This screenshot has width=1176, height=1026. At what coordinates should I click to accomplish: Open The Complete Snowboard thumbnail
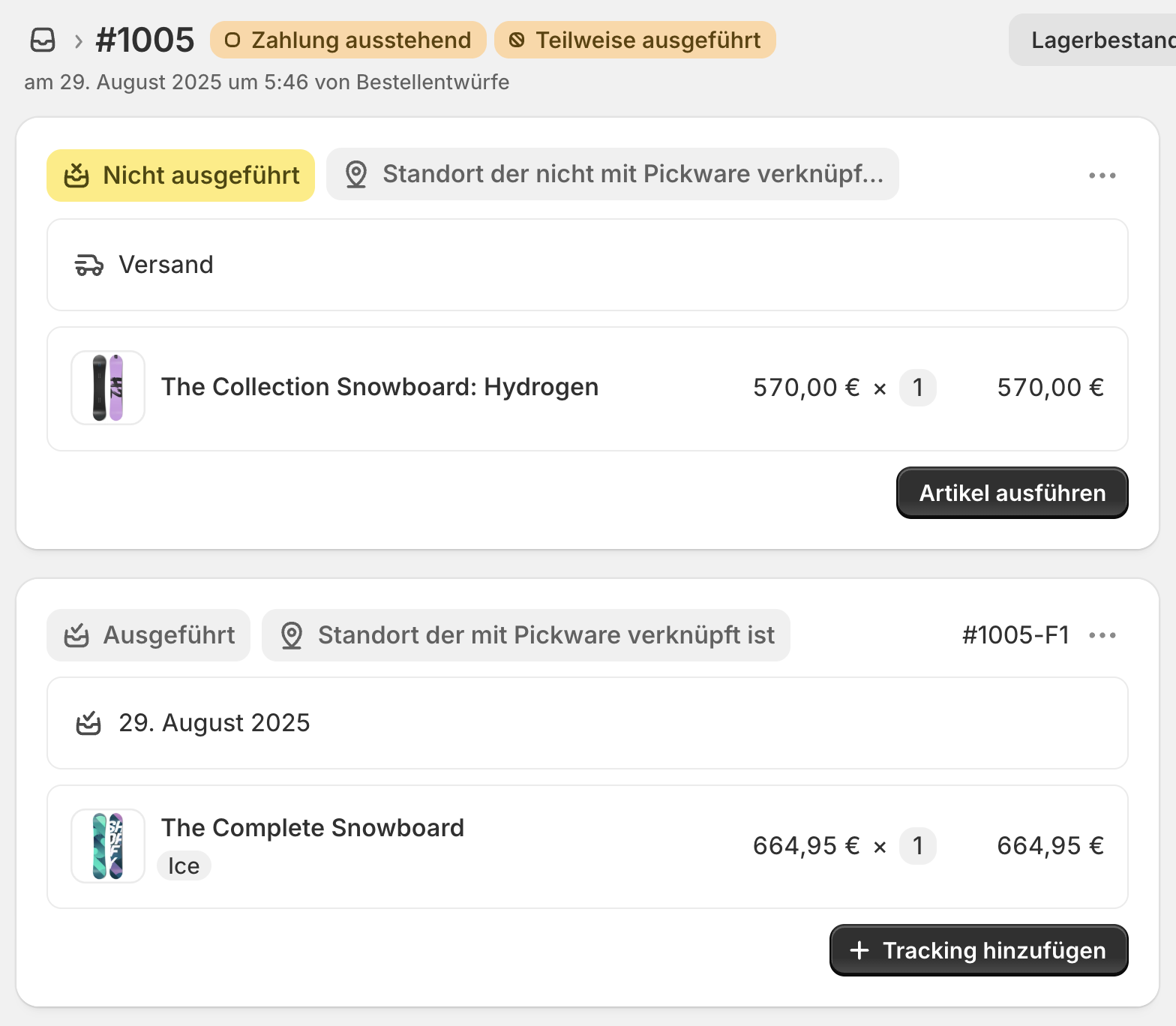[x=108, y=846]
